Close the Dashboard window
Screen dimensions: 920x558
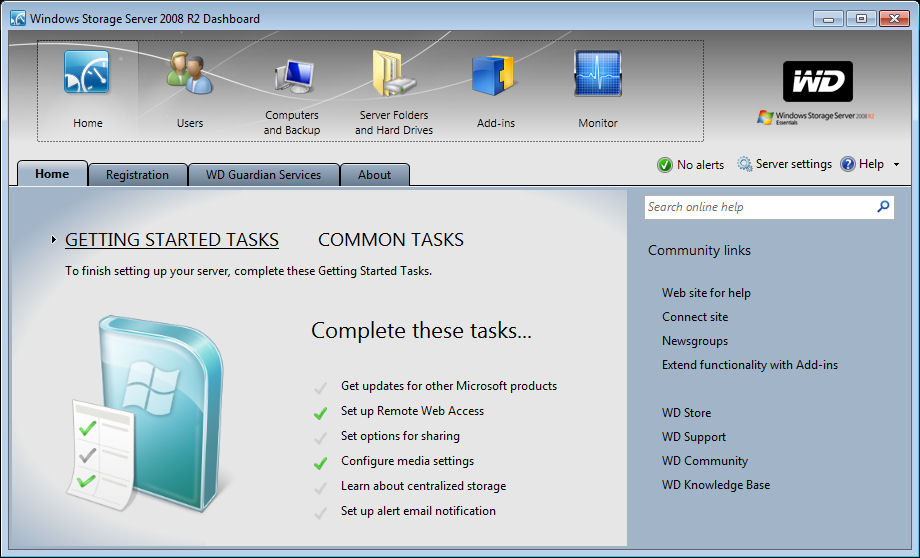(894, 19)
